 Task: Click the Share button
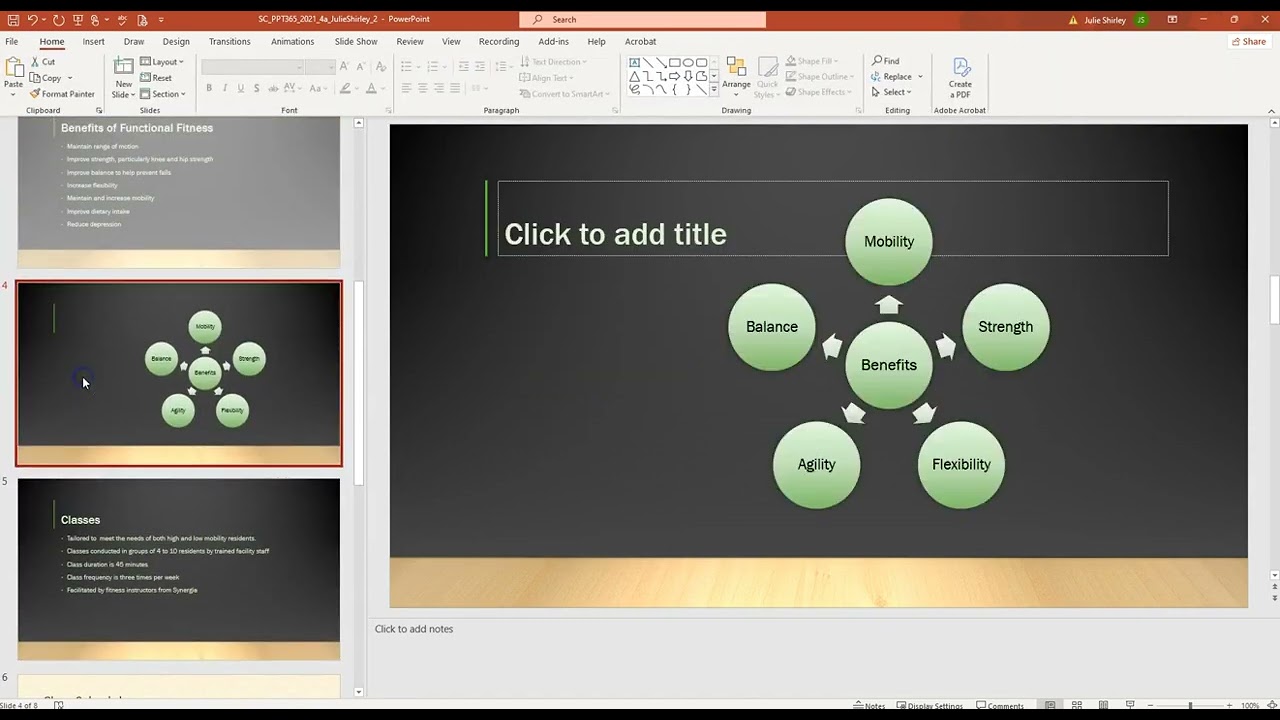1248,41
